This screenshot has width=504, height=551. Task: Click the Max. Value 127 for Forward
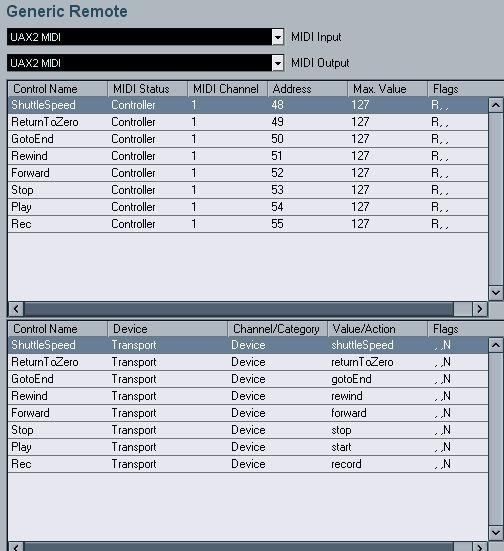[360, 173]
